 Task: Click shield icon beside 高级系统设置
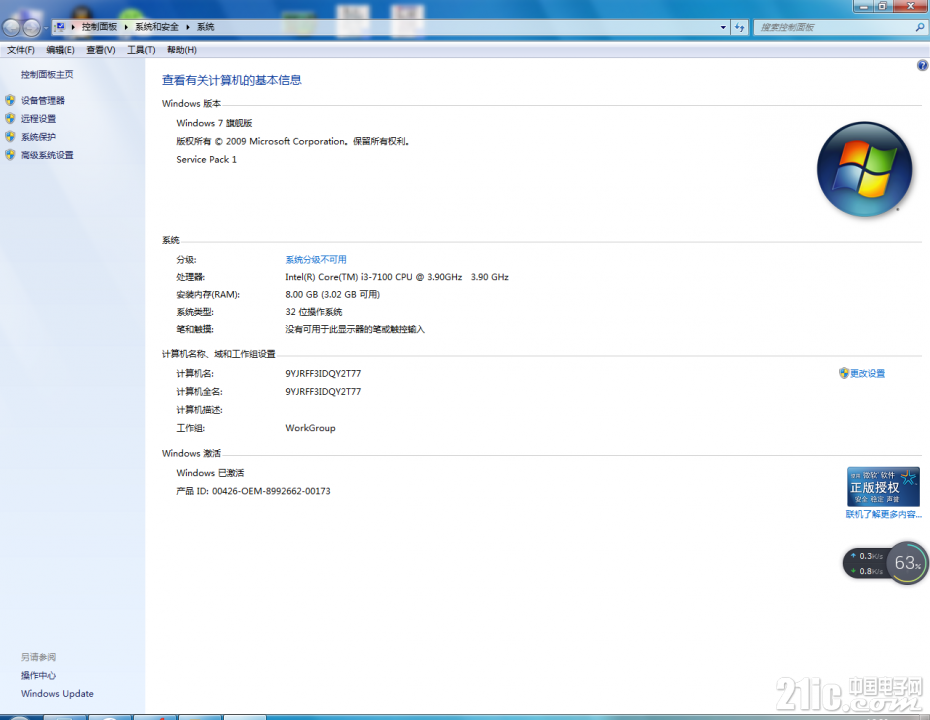coord(10,155)
